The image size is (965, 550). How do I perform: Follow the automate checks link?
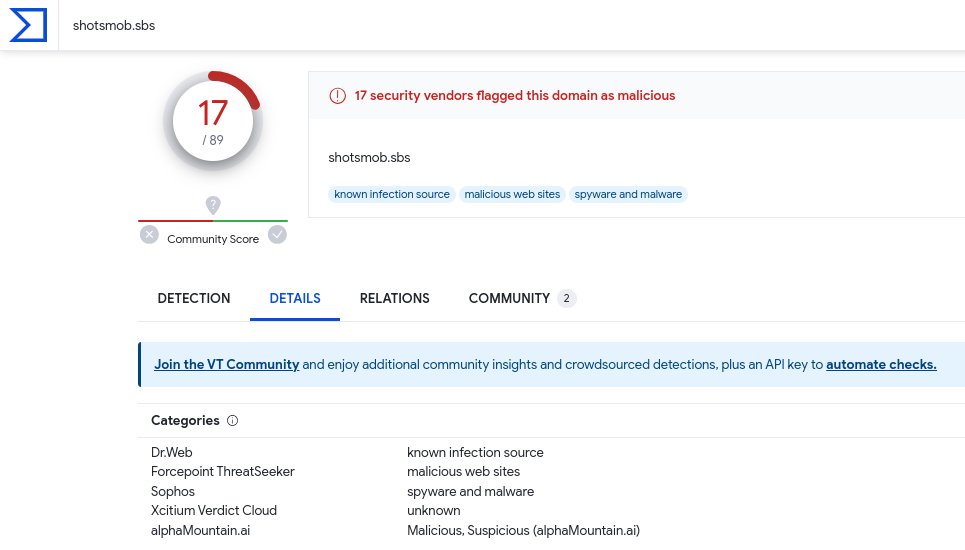tap(881, 364)
